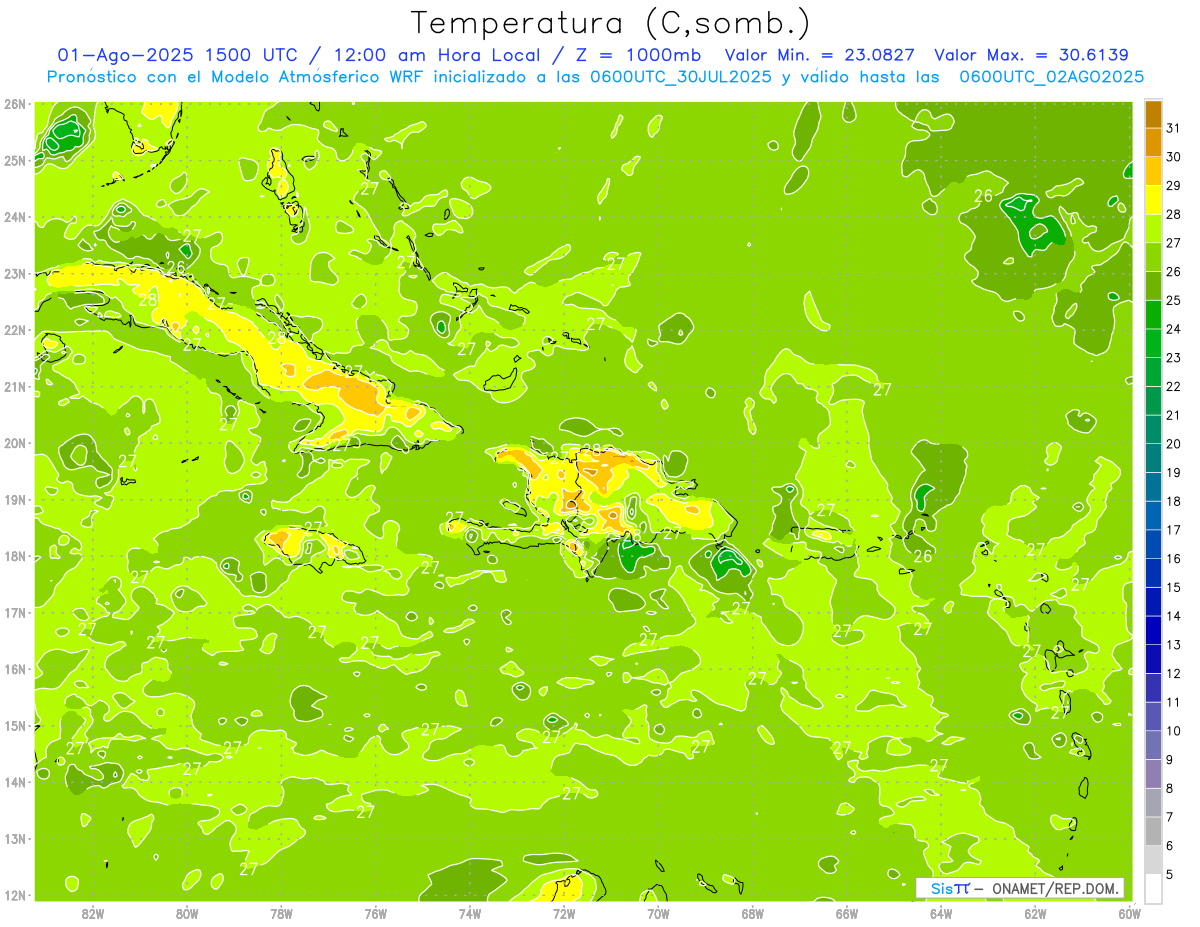Select the 24N latitude label
Screen dimensions: 1200x927
(x=14, y=217)
